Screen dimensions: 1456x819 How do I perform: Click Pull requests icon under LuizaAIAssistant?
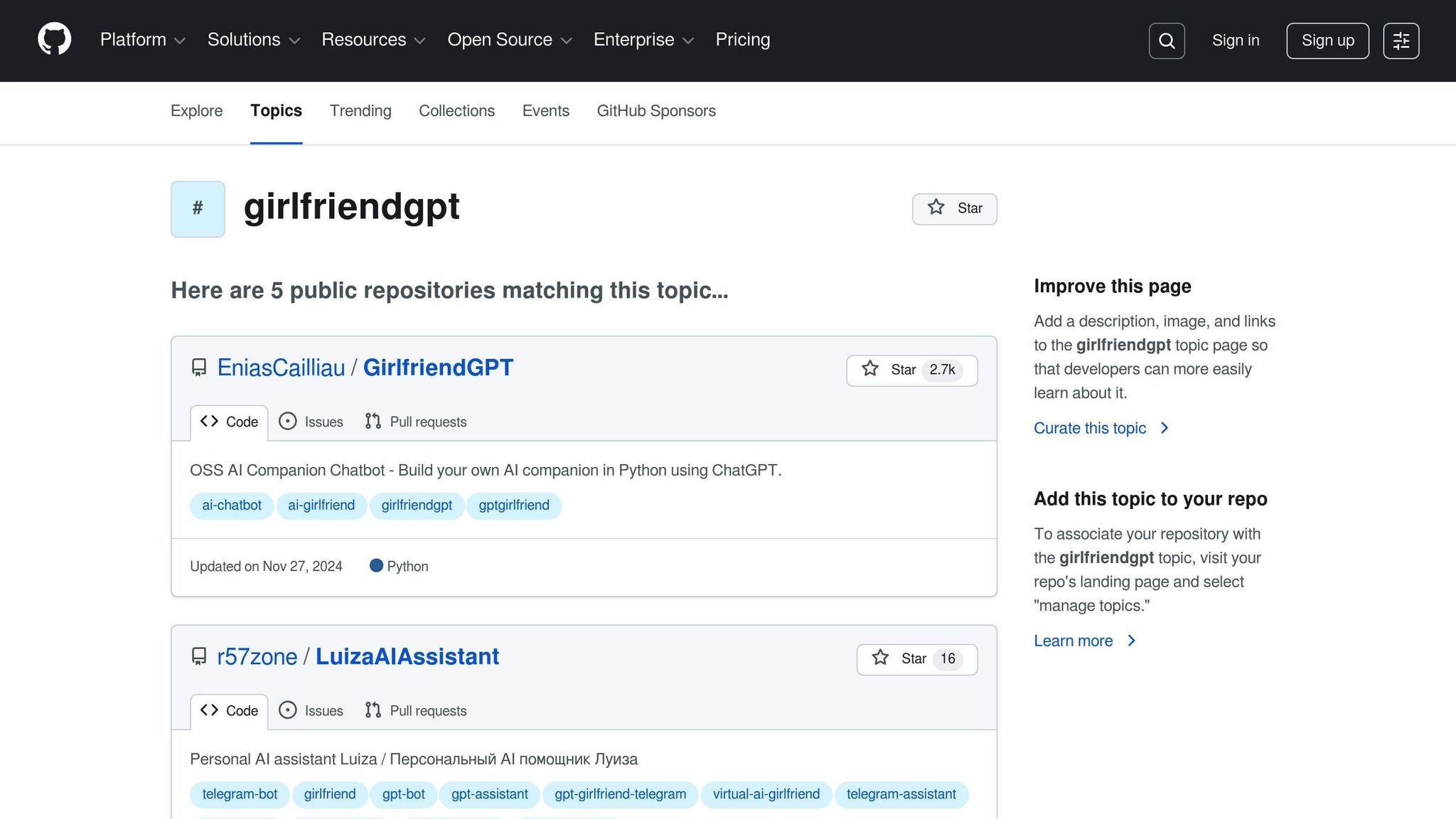pos(373,710)
